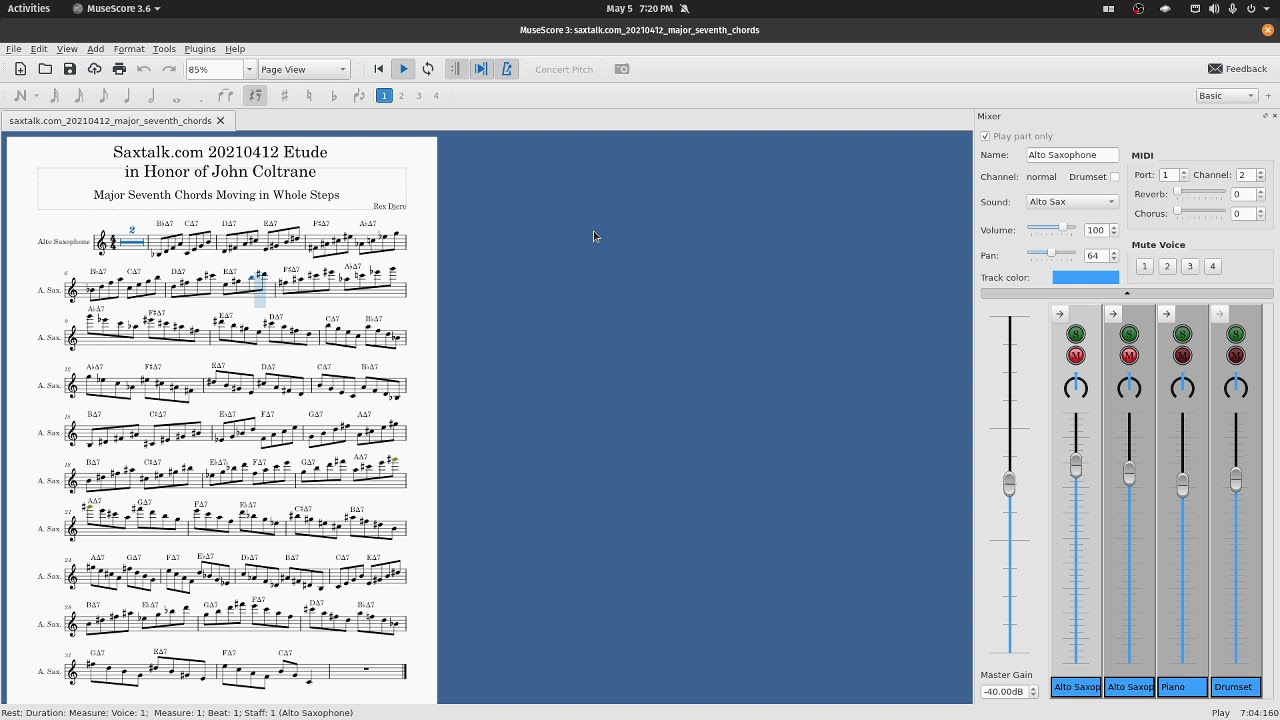Screen dimensions: 1280x720
Task: Apply natural accidental
Action: click(309, 96)
